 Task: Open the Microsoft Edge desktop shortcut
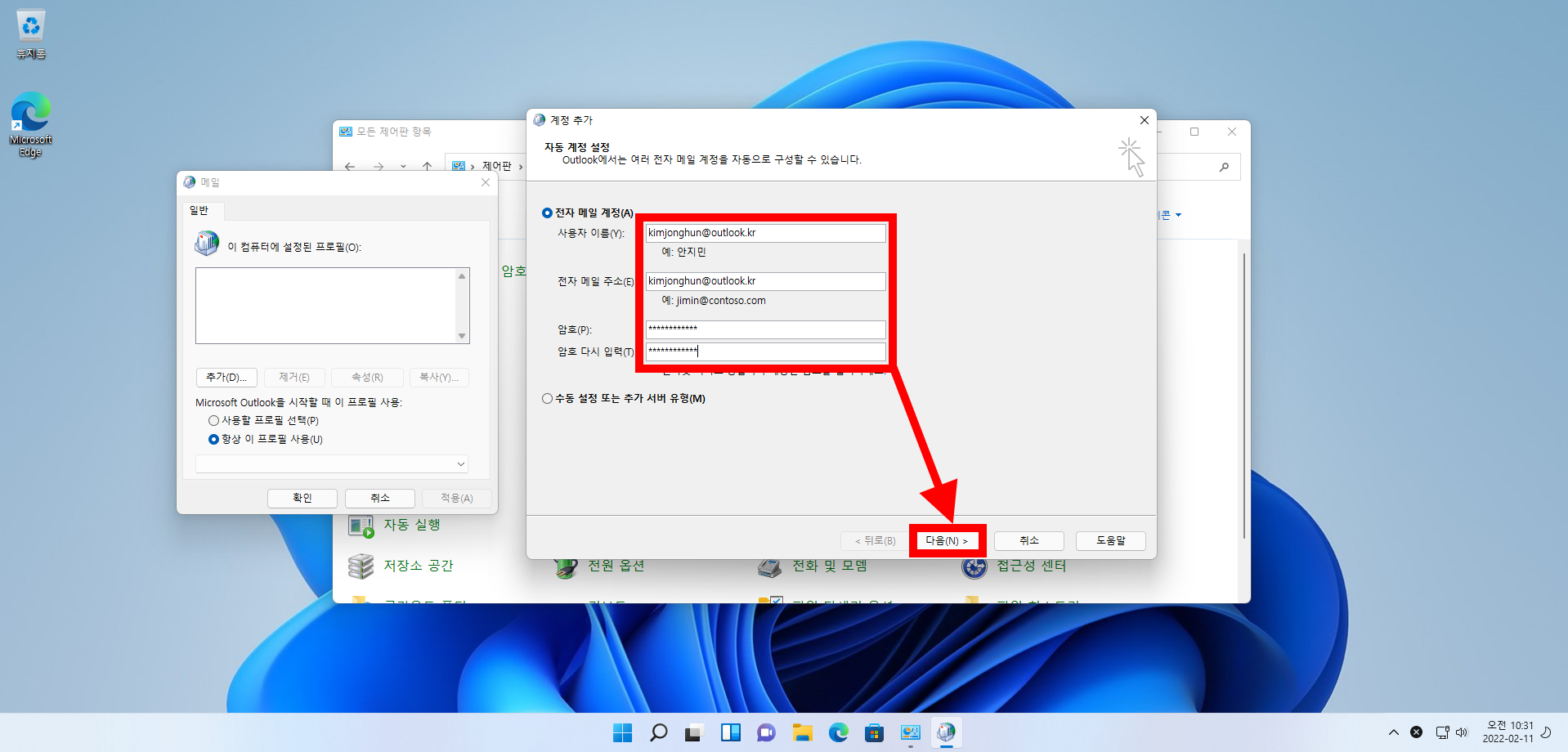click(x=31, y=124)
